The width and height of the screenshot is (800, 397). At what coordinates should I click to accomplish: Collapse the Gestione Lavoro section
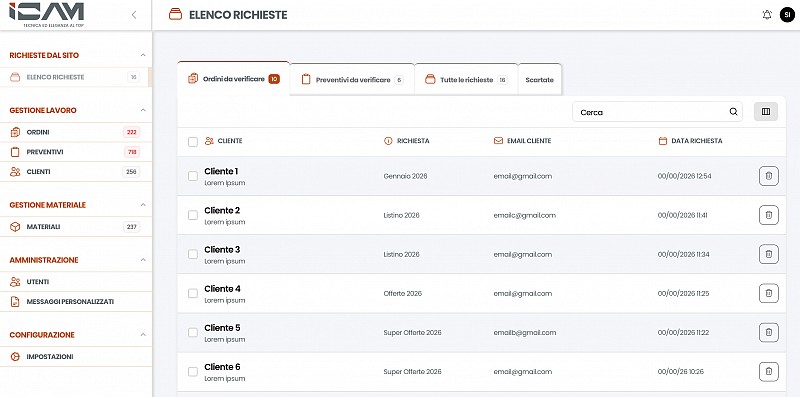pyautogui.click(x=143, y=110)
